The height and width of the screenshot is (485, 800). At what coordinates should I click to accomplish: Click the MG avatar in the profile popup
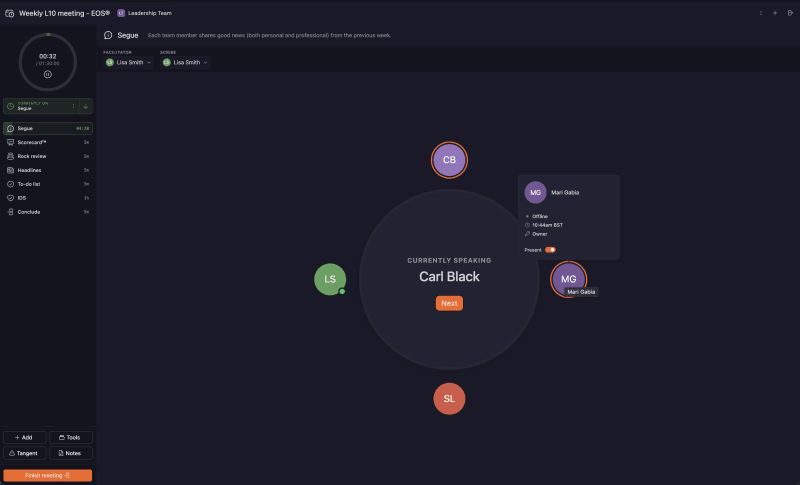(535, 192)
